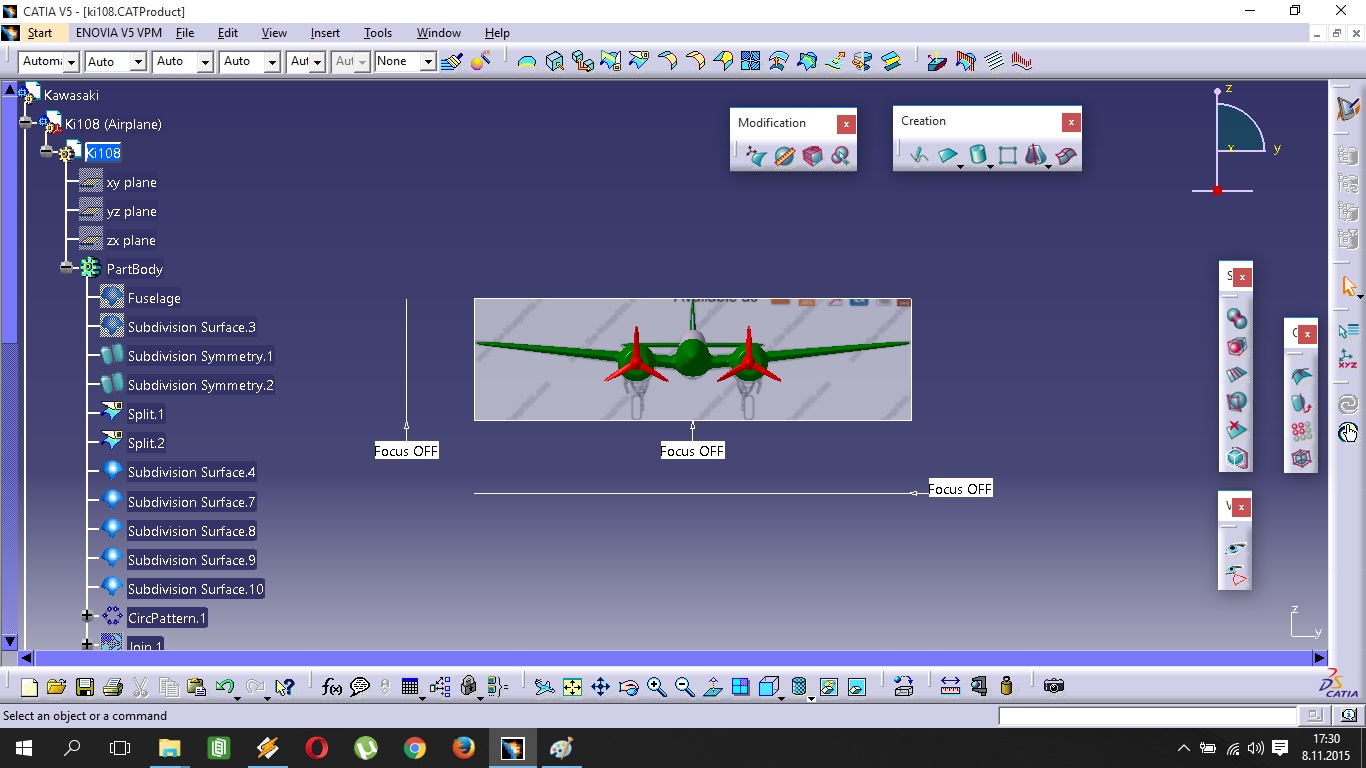Click the Fly mode airplane icon
Image resolution: width=1366 pixels, height=768 pixels.
coord(544,687)
